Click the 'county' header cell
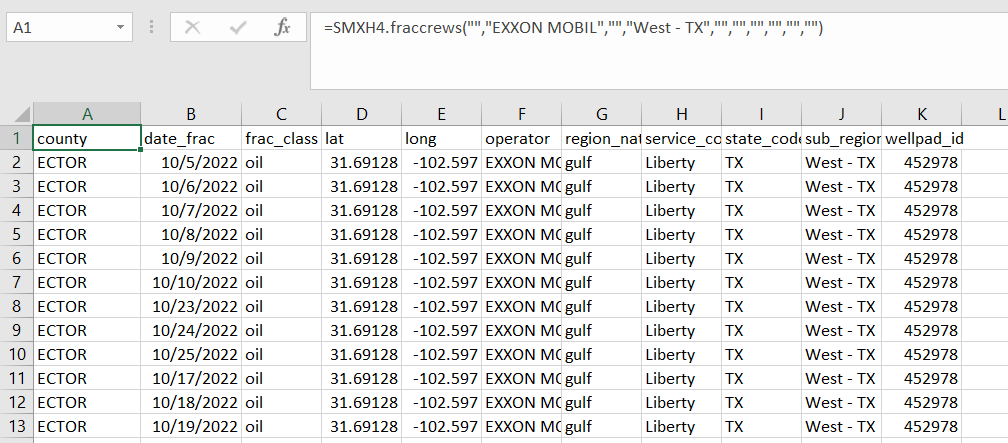The width and height of the screenshot is (1008, 443). point(87,138)
